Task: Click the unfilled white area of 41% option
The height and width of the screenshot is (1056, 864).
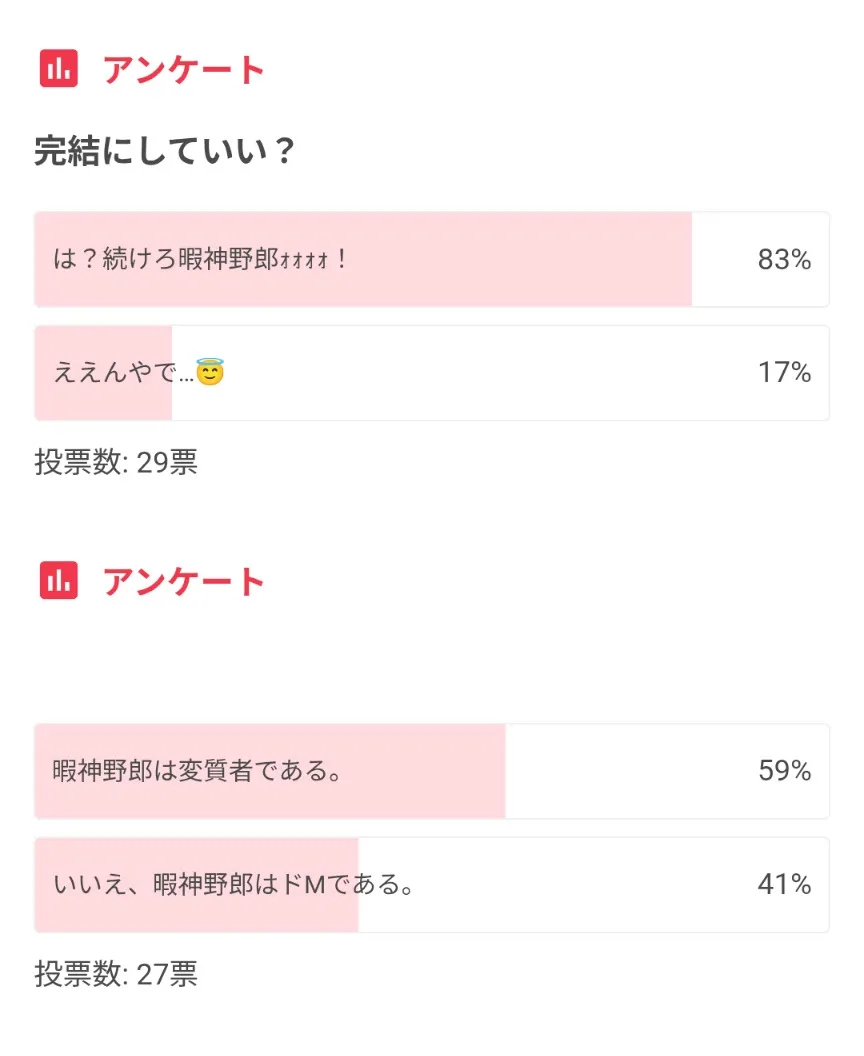Action: point(594,885)
